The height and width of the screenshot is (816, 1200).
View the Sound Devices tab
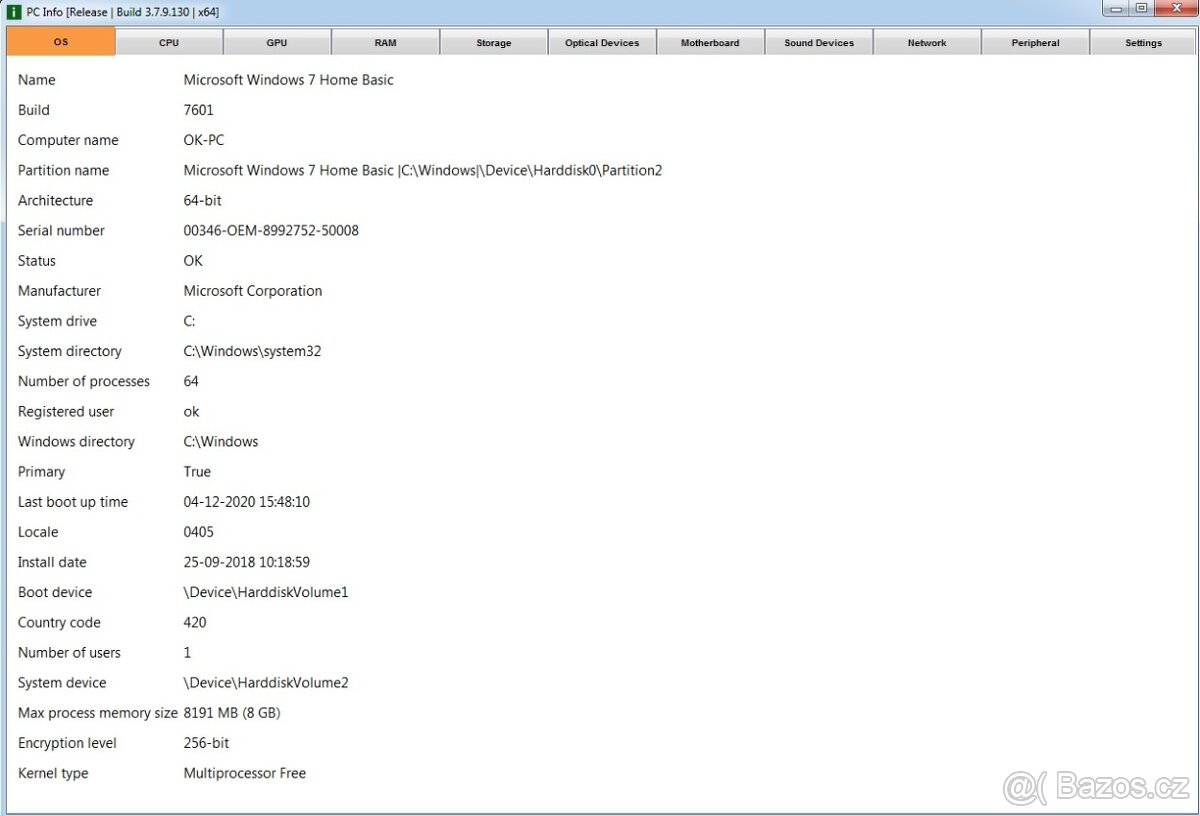pos(819,43)
